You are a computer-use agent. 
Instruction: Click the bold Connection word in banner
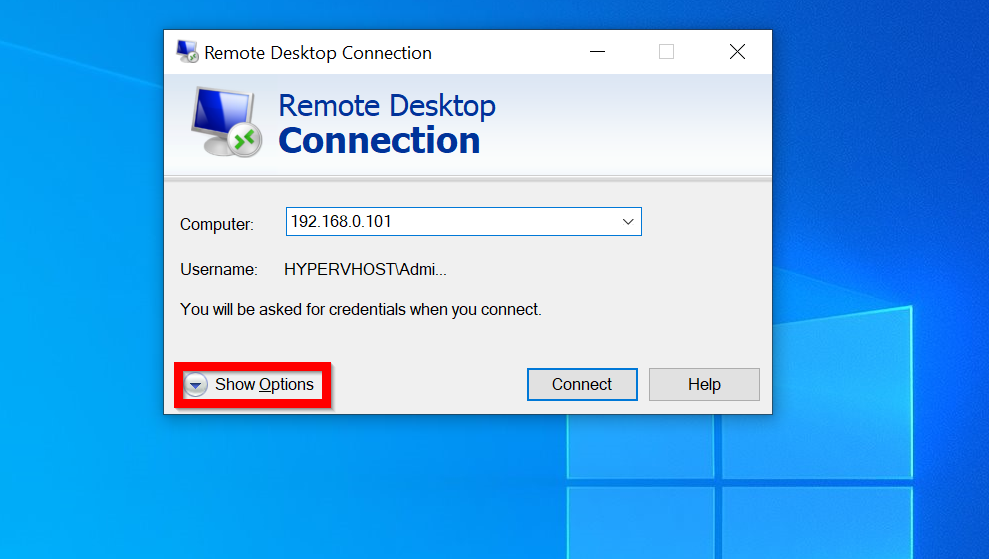(x=379, y=141)
